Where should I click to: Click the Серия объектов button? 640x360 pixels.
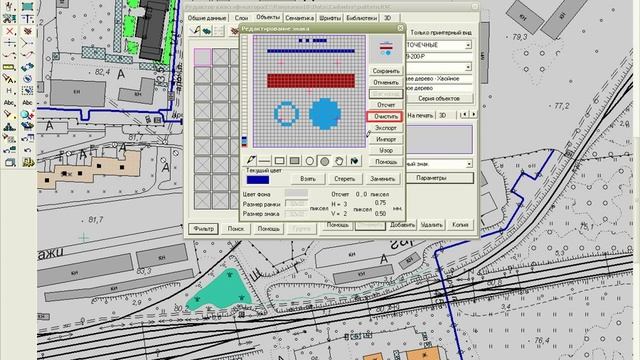[439, 98]
